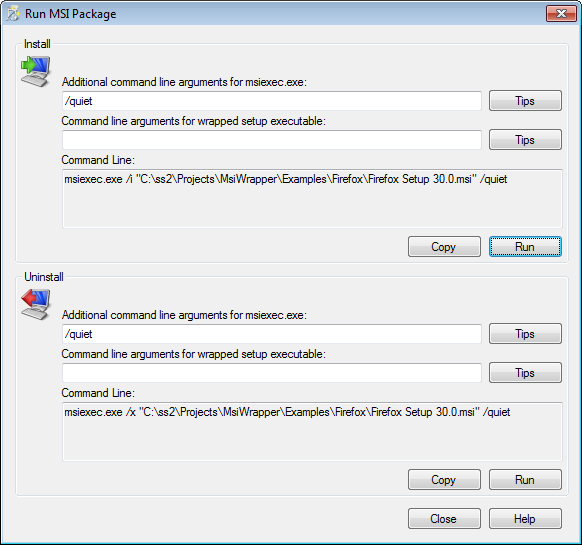The image size is (582, 545).
Task: Click the red X window close button
Action: tap(561, 14)
